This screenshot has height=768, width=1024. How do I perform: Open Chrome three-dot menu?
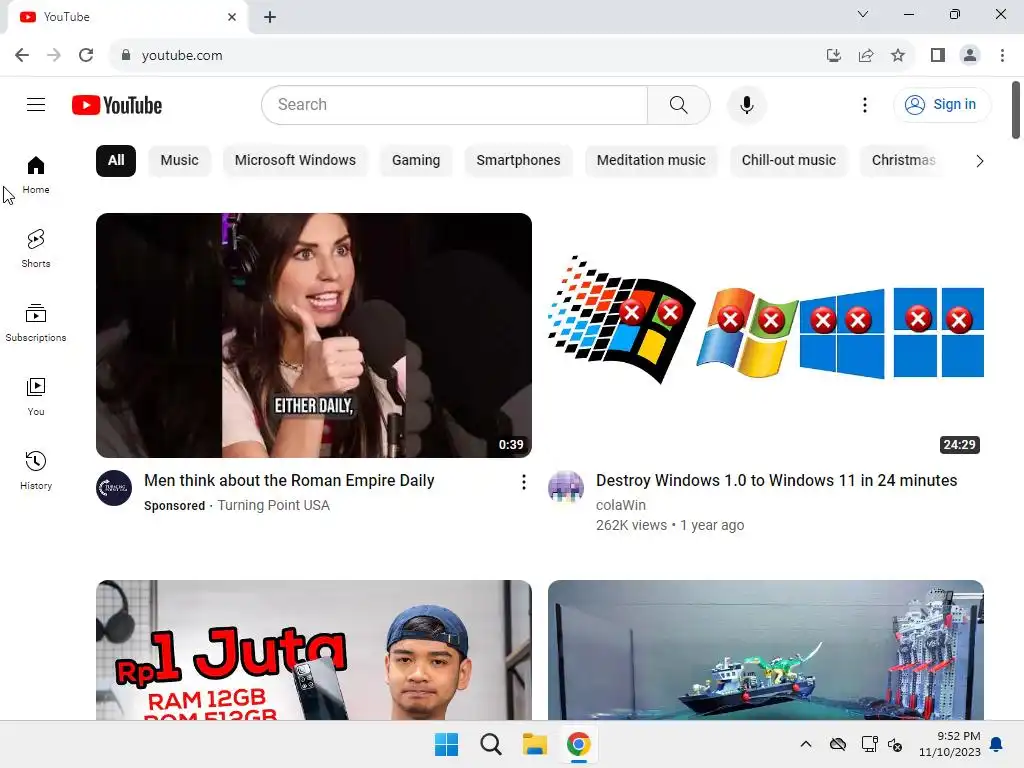pyautogui.click(x=1002, y=56)
